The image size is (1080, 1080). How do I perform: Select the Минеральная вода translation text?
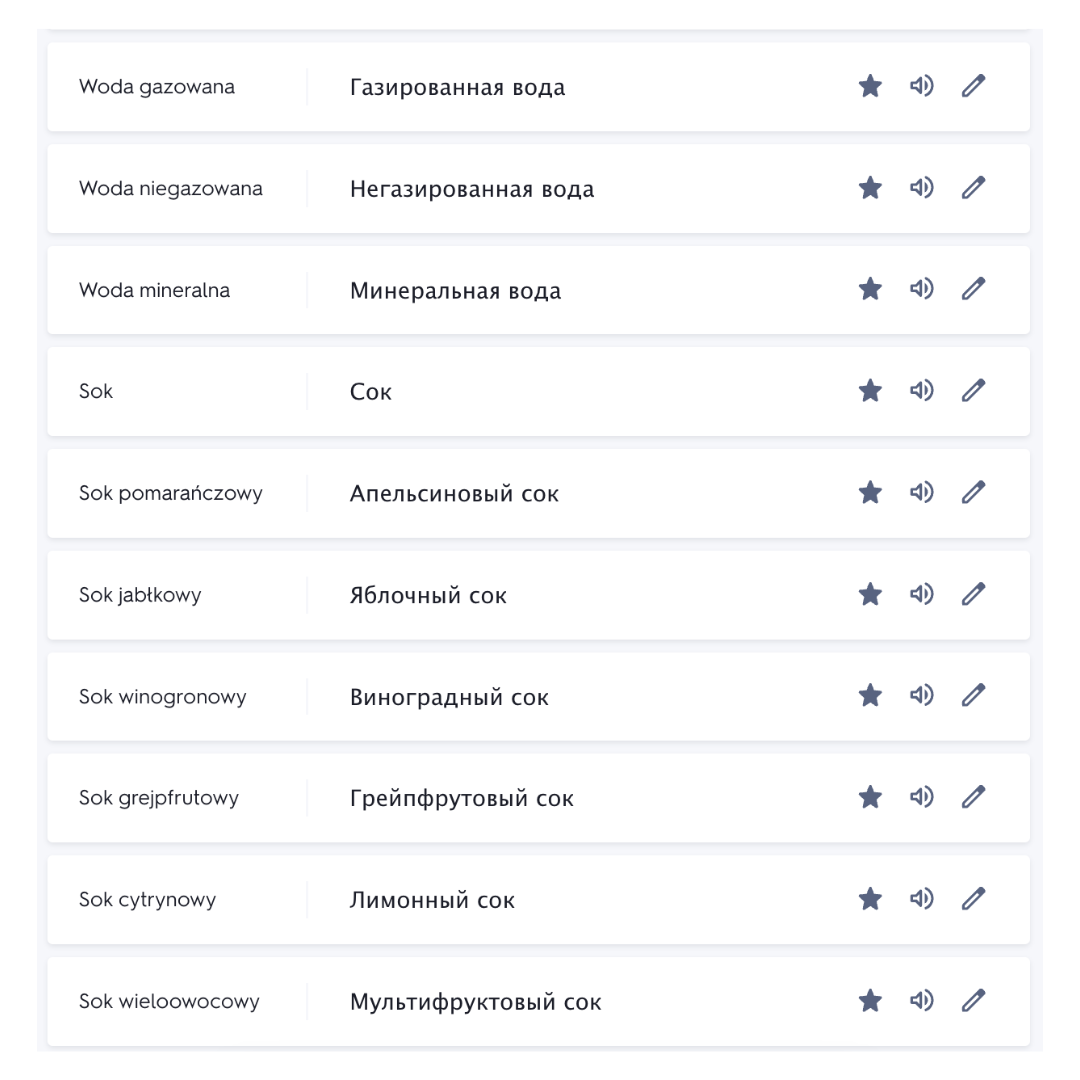455,291
